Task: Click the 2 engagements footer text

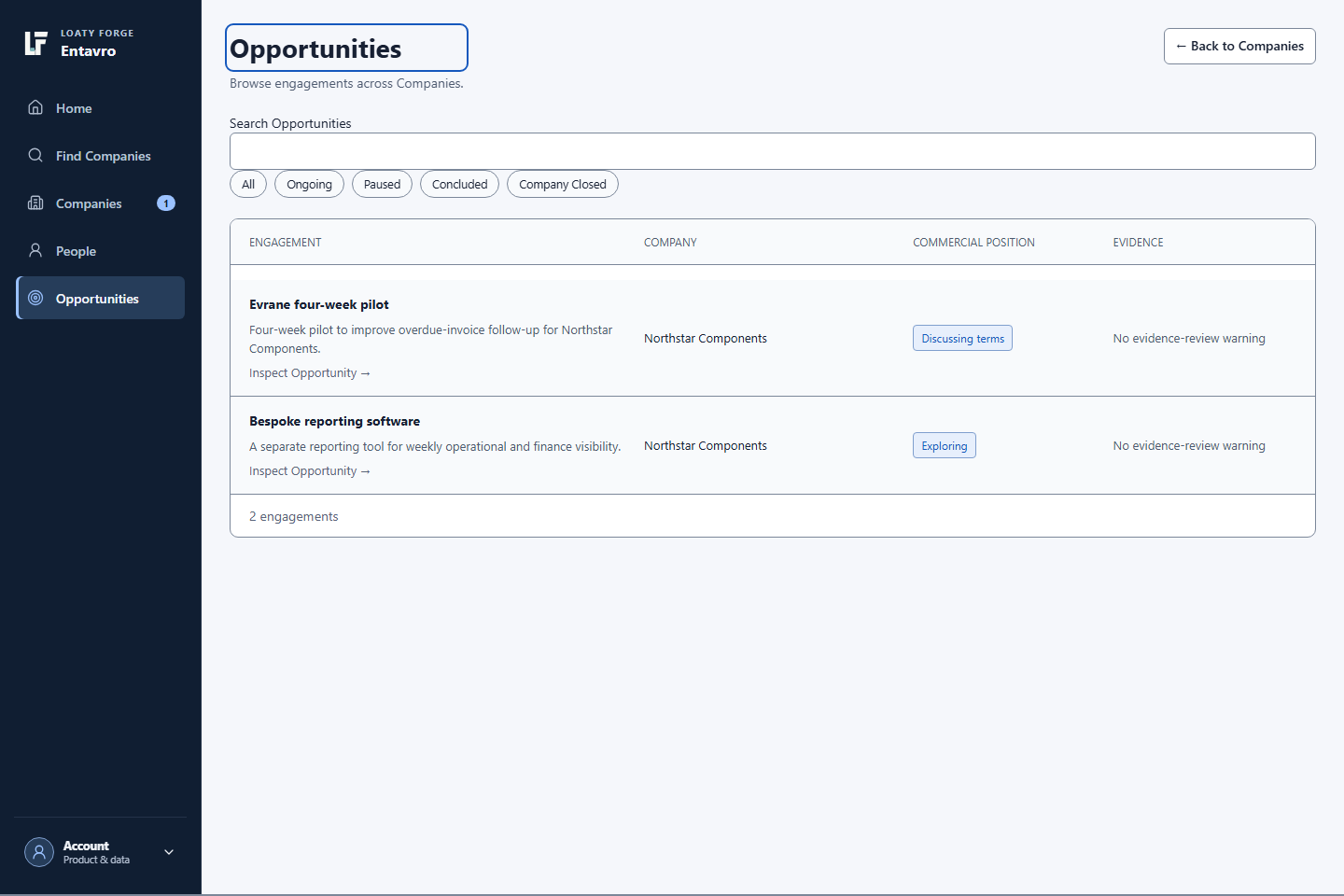Action: [294, 516]
